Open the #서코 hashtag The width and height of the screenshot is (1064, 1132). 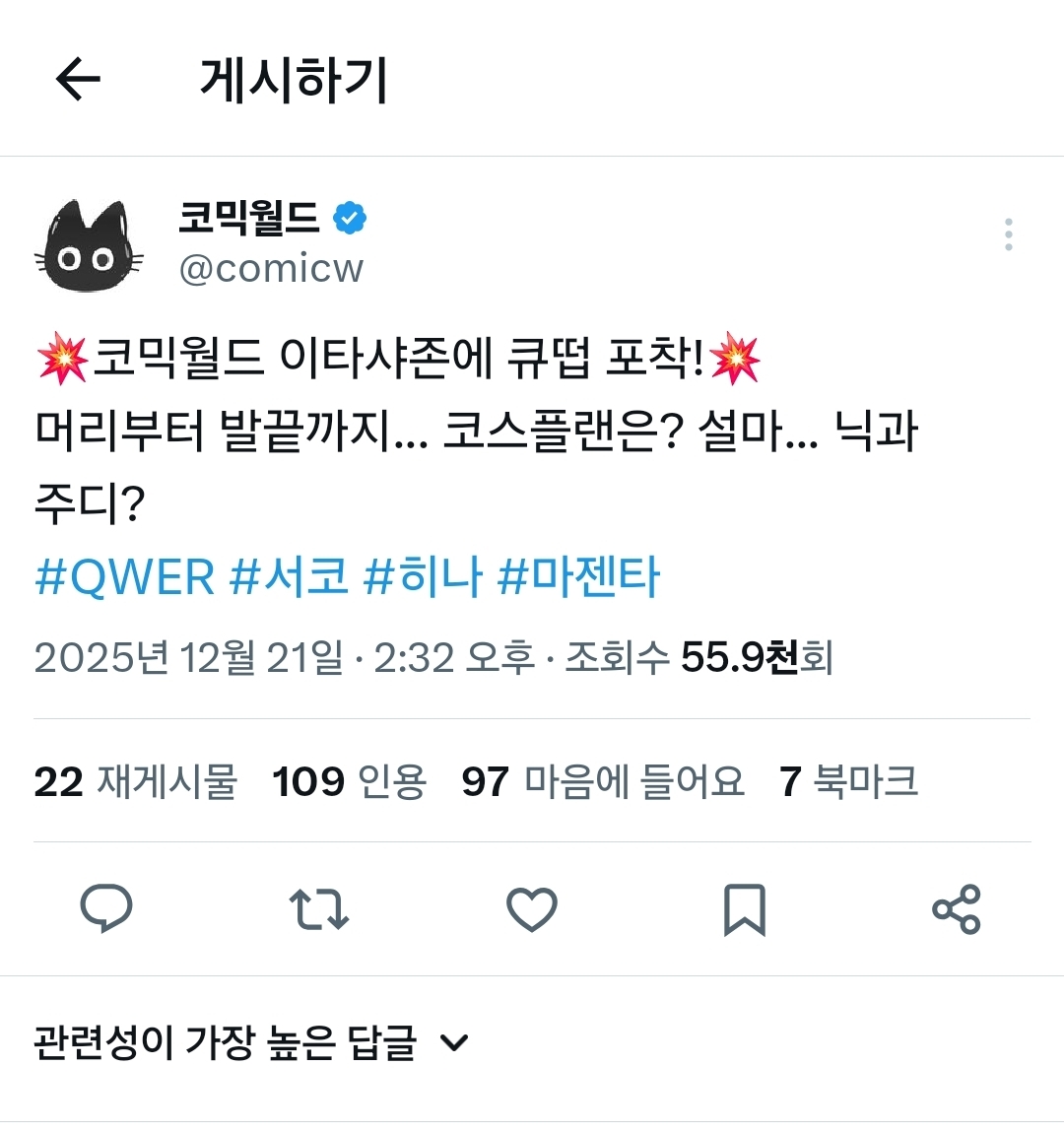289,577
